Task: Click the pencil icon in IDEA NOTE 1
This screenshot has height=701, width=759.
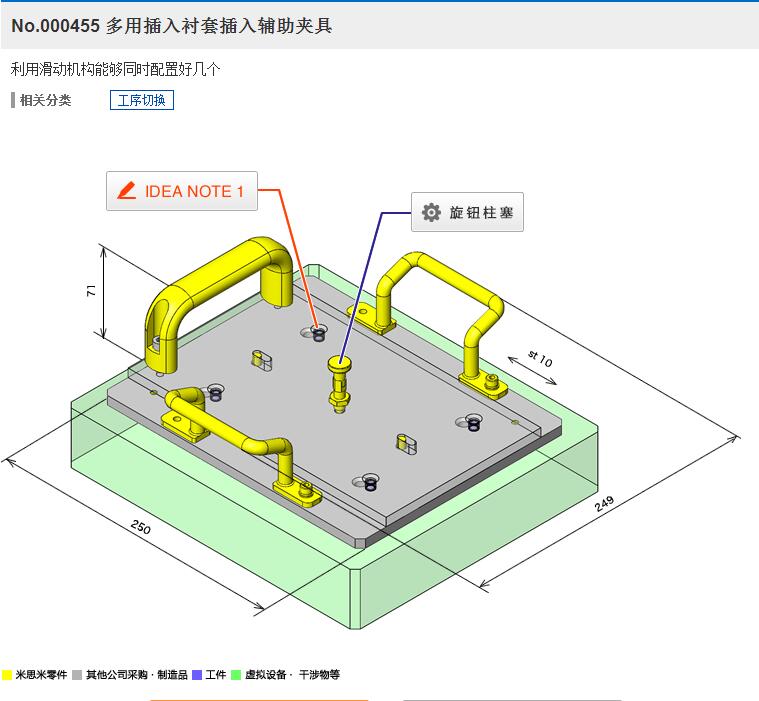Action: tap(127, 191)
